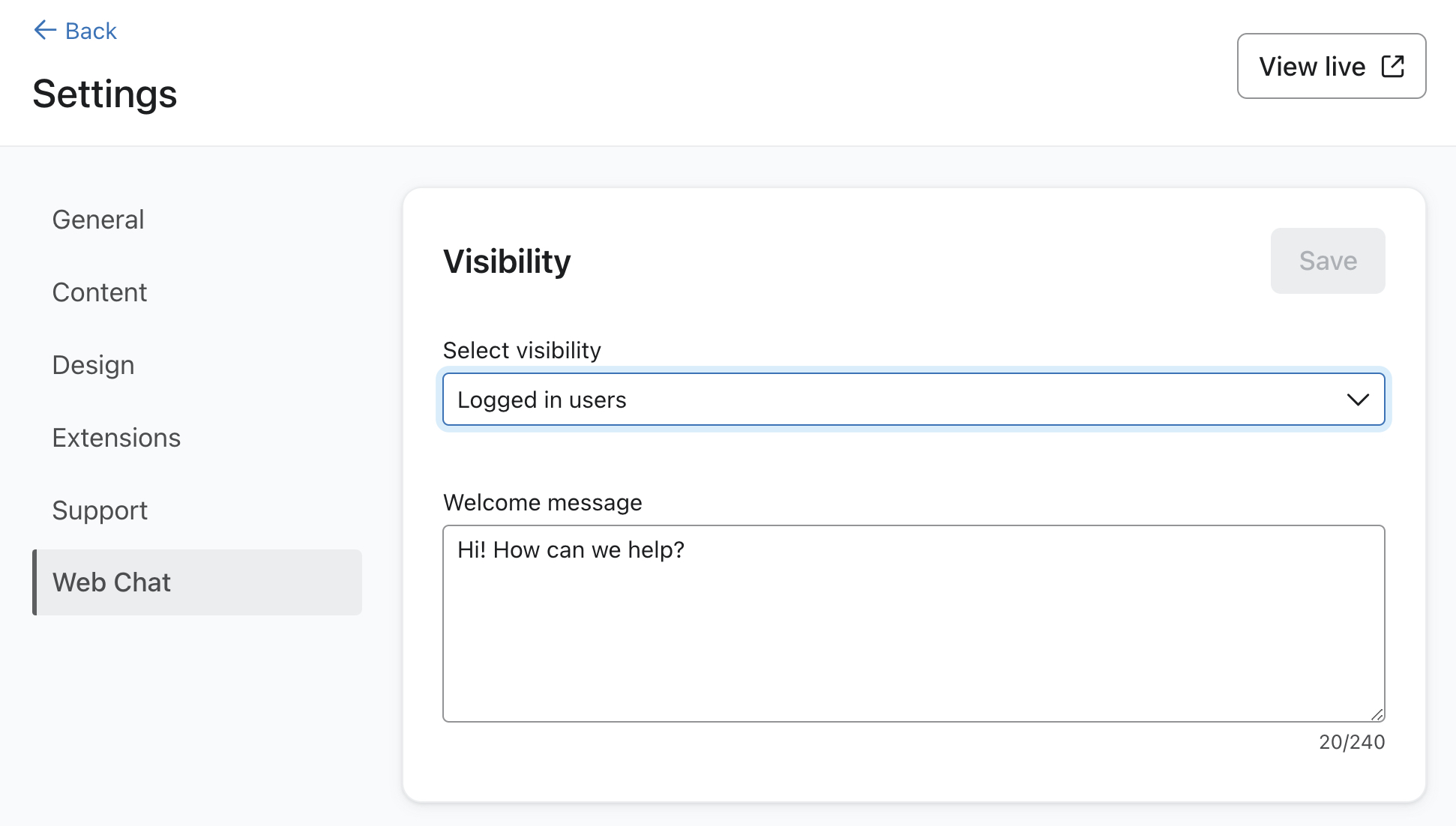Click the welcome message input field
This screenshot has height=826, width=1456.
pos(914,623)
